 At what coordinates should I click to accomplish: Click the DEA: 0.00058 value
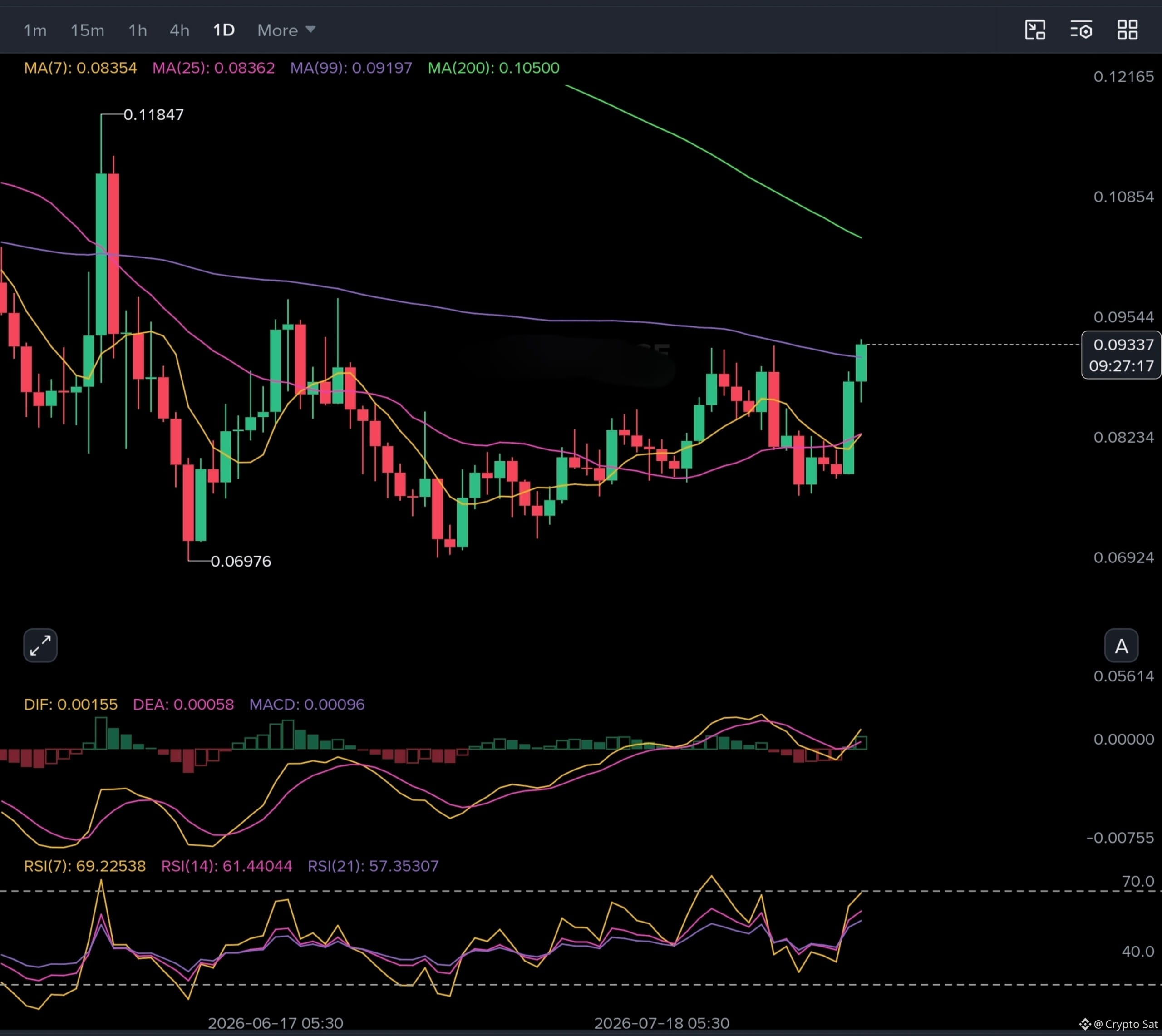pos(183,704)
